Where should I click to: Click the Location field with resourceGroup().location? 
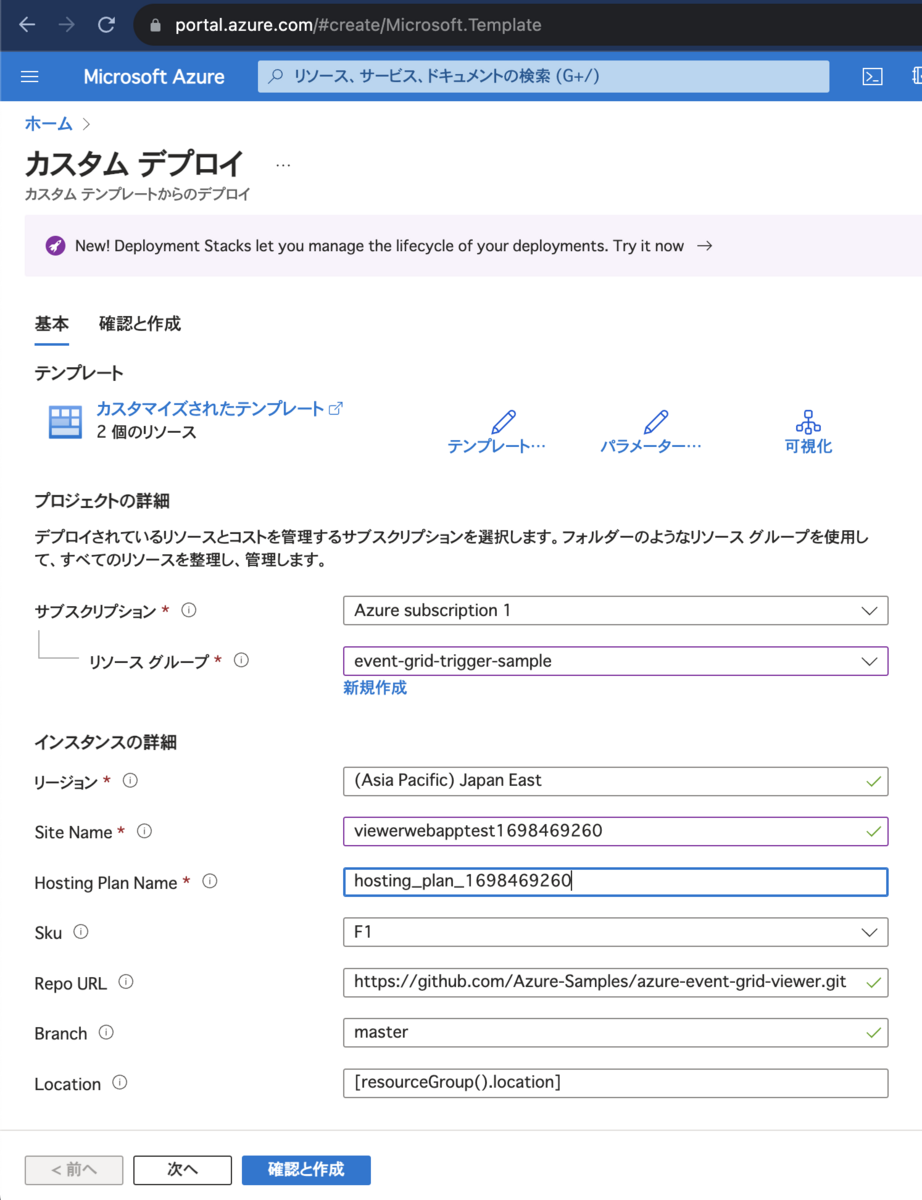click(615, 1083)
